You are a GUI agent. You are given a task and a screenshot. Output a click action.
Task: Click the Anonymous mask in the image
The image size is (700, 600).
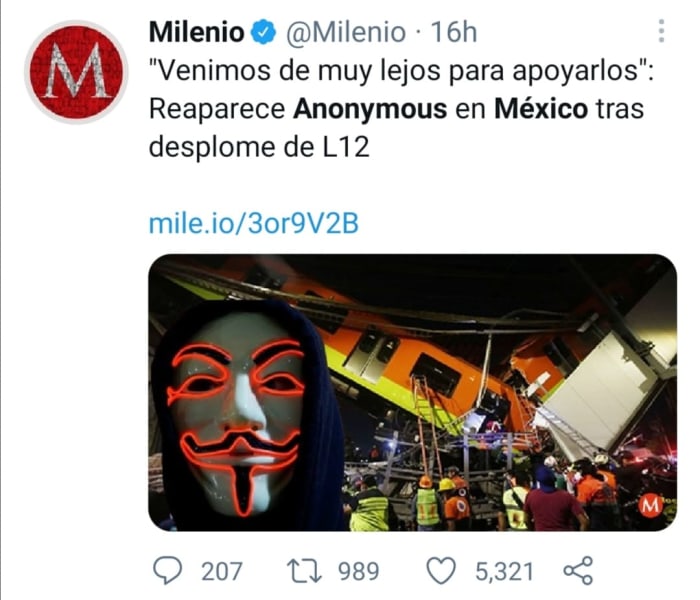point(239,413)
